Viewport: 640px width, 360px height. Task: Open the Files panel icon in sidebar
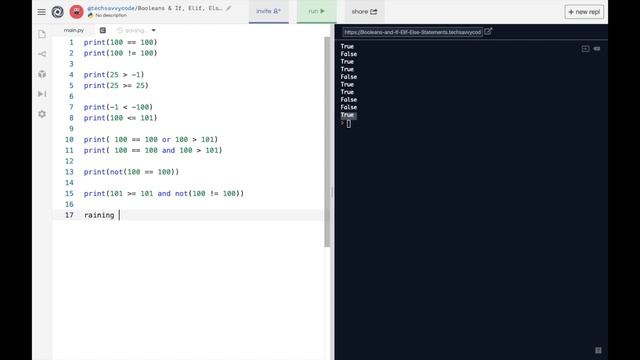point(42,34)
